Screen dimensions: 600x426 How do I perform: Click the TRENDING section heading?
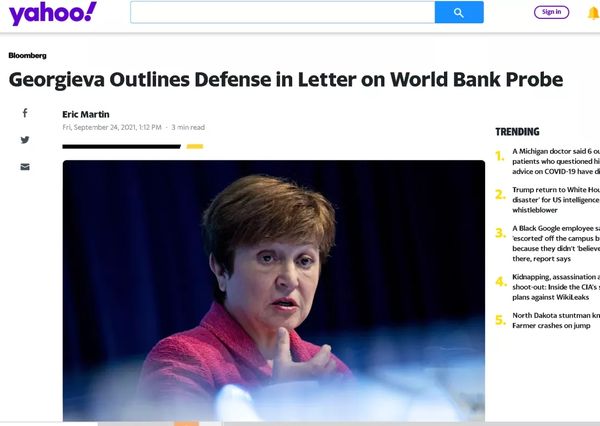pyautogui.click(x=517, y=132)
